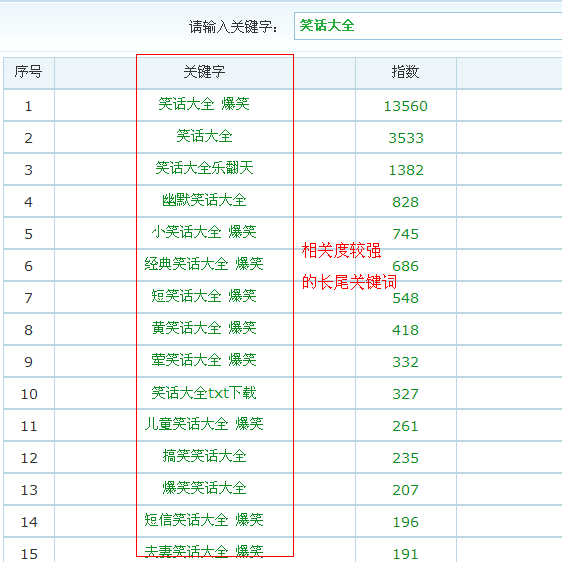Click the keyword 小笑话大全 爆笑

204,232
